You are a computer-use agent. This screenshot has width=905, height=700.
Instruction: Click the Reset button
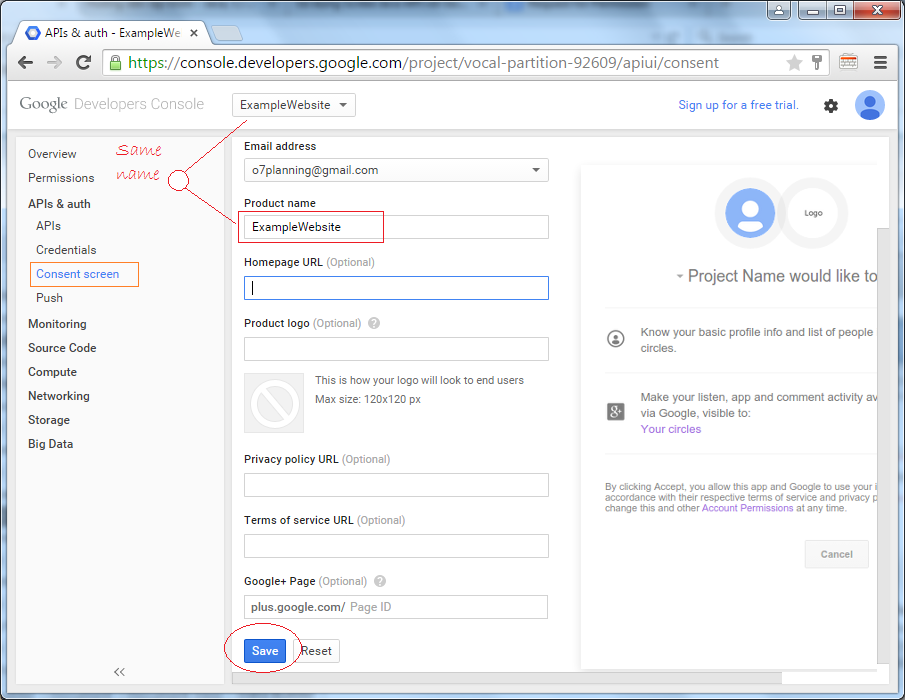click(x=316, y=651)
